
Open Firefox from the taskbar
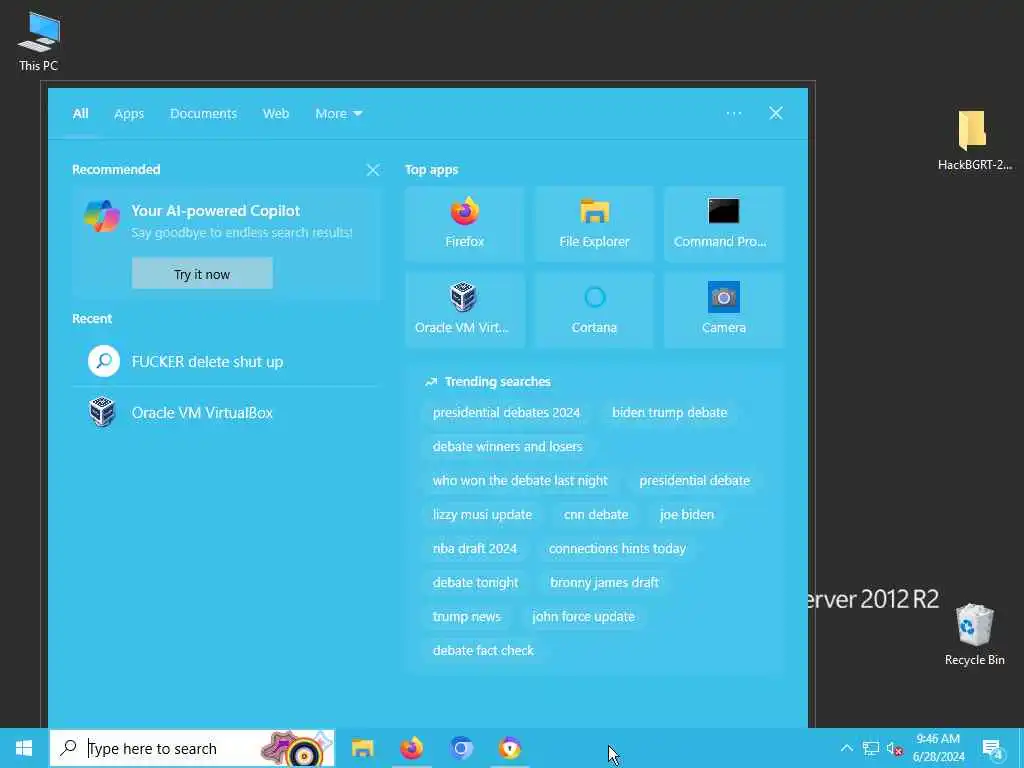411,748
